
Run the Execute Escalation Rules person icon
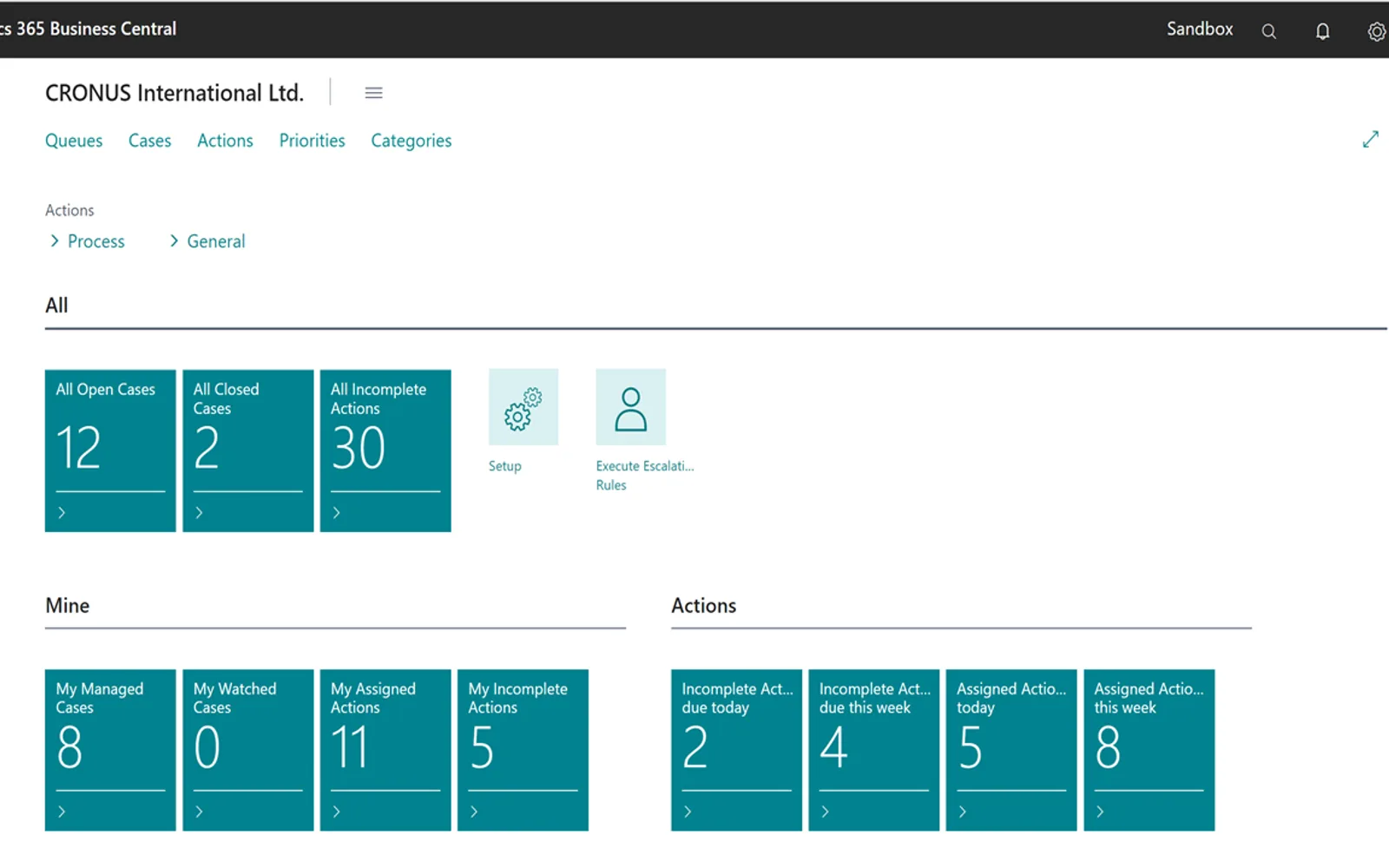pyautogui.click(x=630, y=407)
